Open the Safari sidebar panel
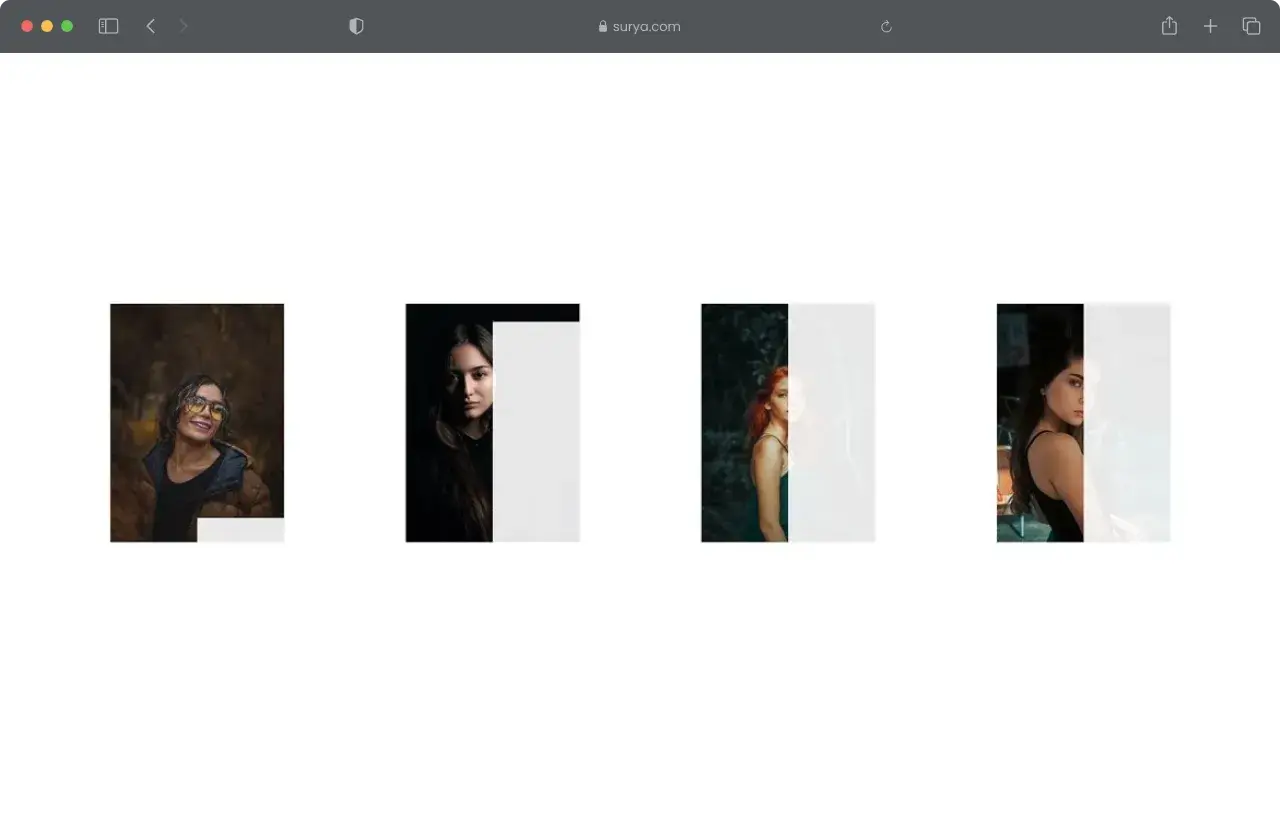The width and height of the screenshot is (1280, 832). tap(108, 26)
